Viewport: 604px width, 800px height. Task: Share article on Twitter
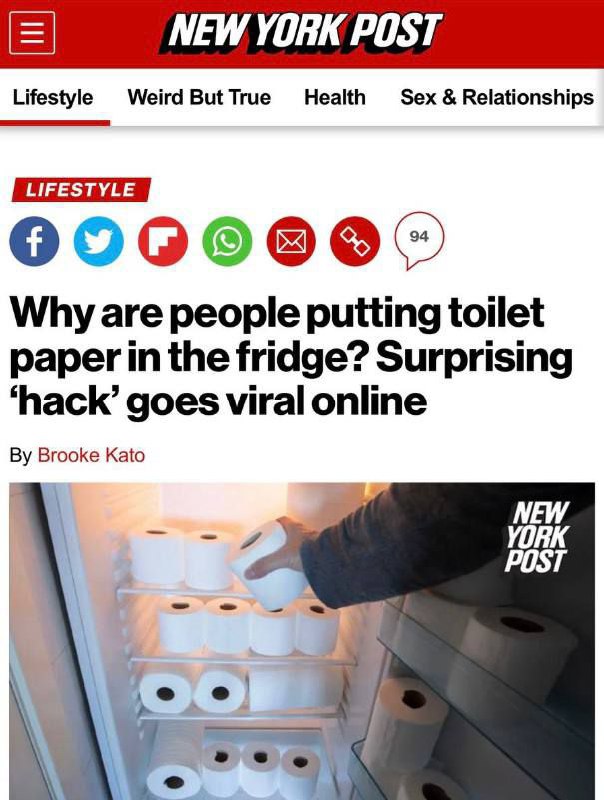98,241
